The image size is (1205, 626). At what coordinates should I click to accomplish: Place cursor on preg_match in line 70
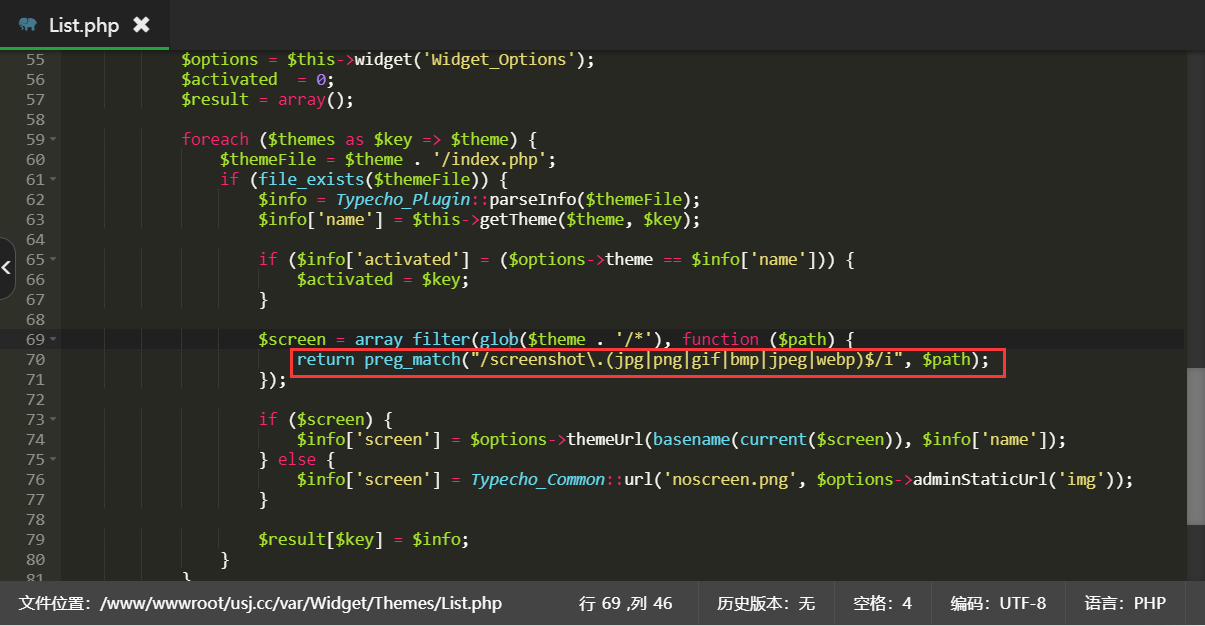pyautogui.click(x=408, y=360)
